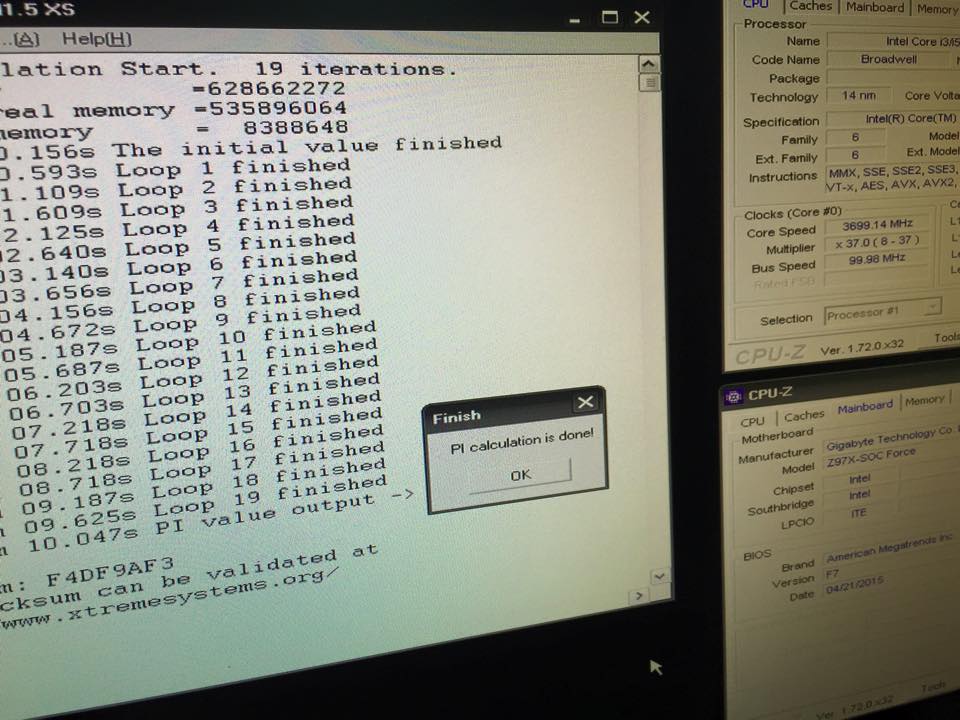Switch to Caches tab in upper CPU-Z
The height and width of the screenshot is (720, 960).
click(809, 6)
